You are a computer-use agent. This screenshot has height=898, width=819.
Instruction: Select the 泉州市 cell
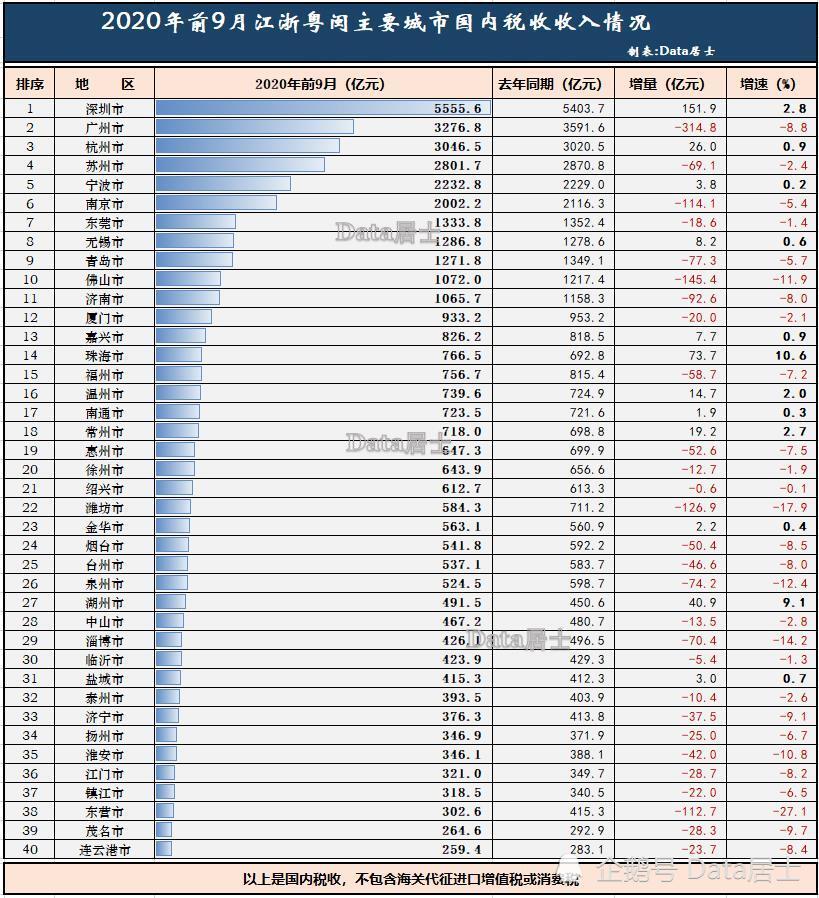coord(105,584)
